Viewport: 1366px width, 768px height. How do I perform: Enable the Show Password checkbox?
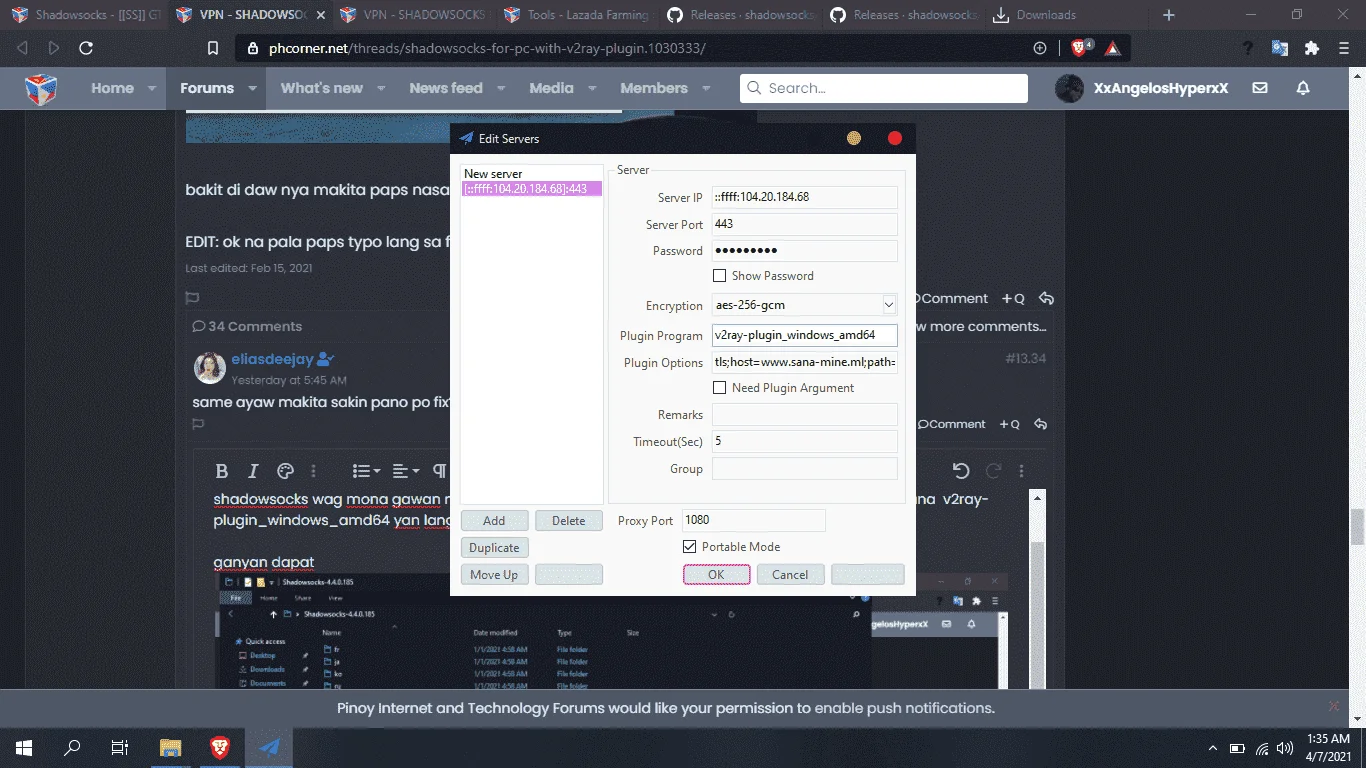(719, 275)
